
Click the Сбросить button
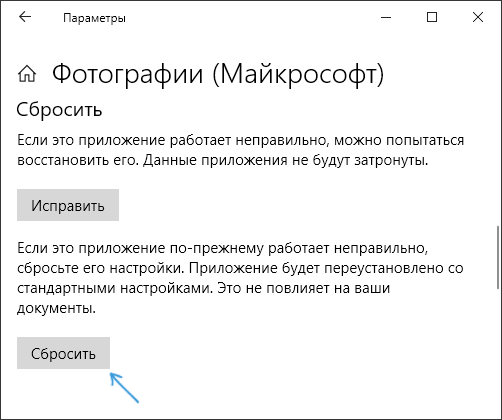click(63, 353)
